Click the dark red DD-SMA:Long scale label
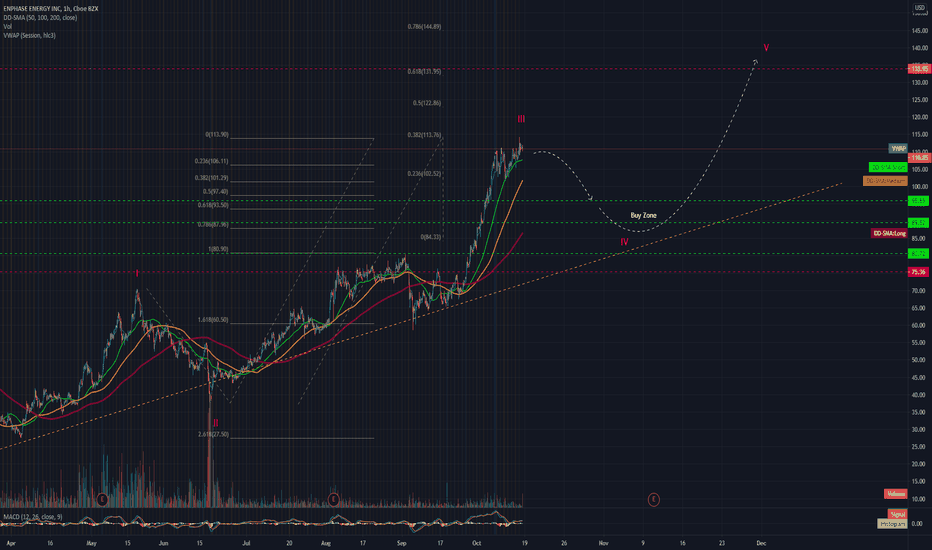The width and height of the screenshot is (932, 550). (889, 234)
